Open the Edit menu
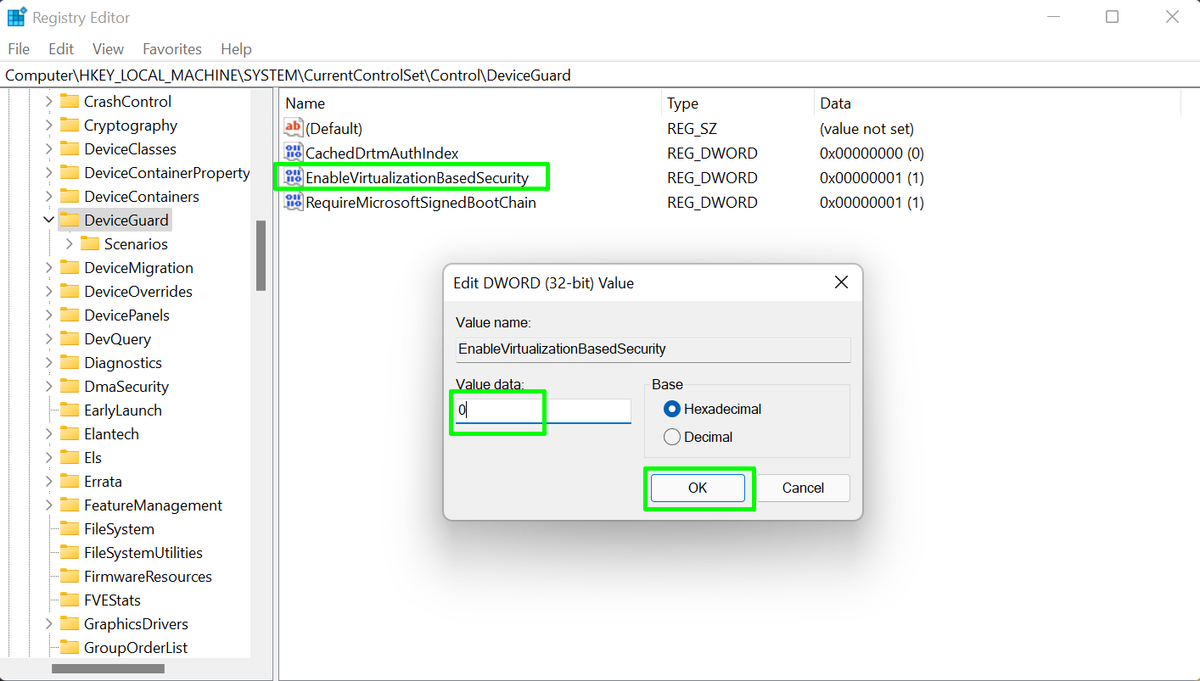This screenshot has width=1200, height=681. 61,48
